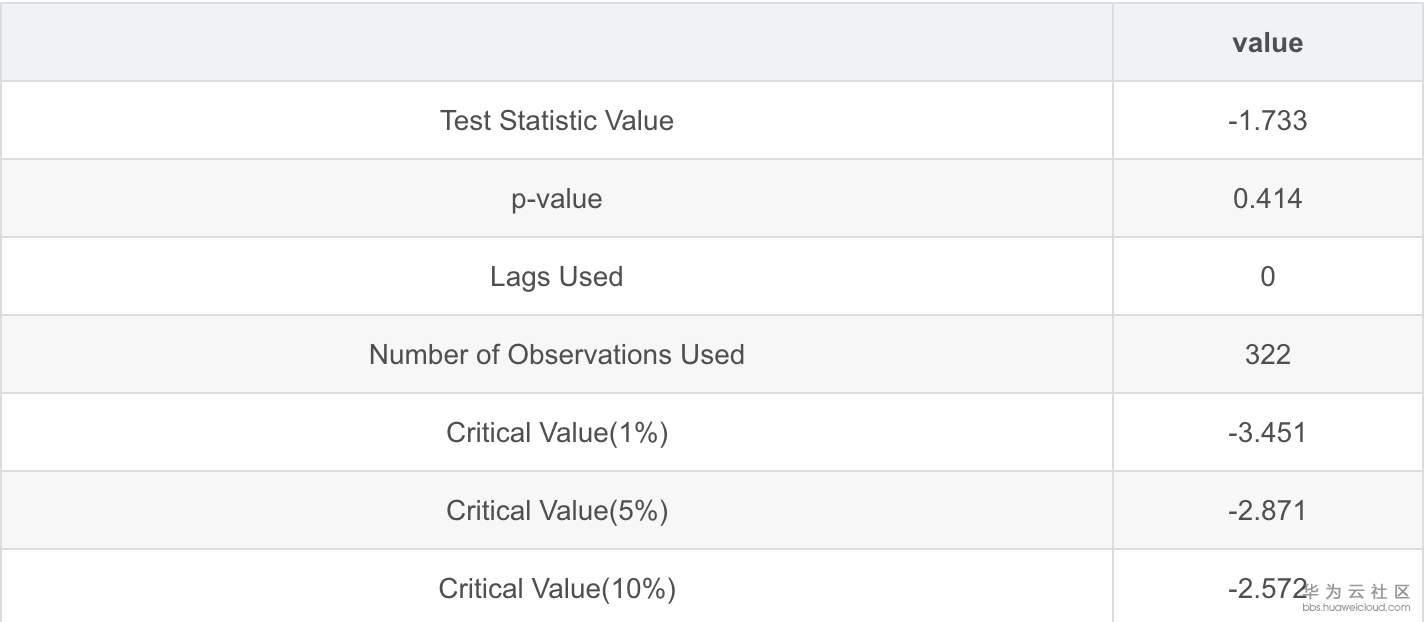
Task: Click the 0.414 p-value cell
Action: point(1267,199)
